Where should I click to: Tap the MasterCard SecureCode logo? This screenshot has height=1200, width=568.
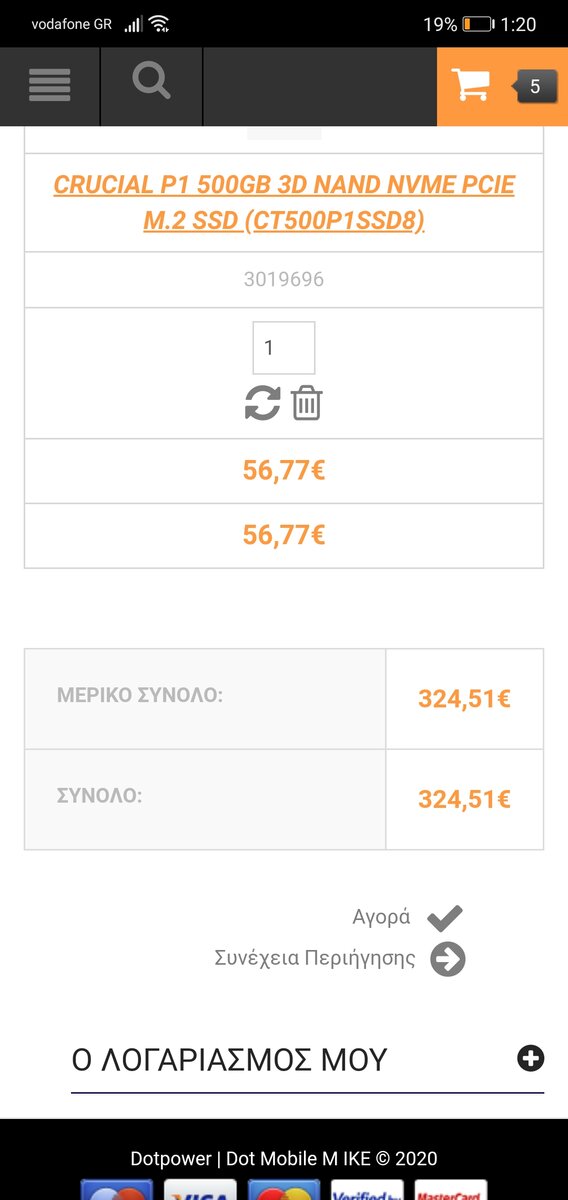(x=451, y=1190)
